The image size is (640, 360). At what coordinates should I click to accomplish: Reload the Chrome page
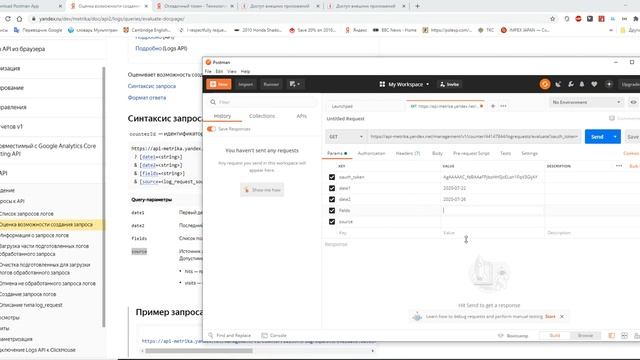tap(7, 19)
